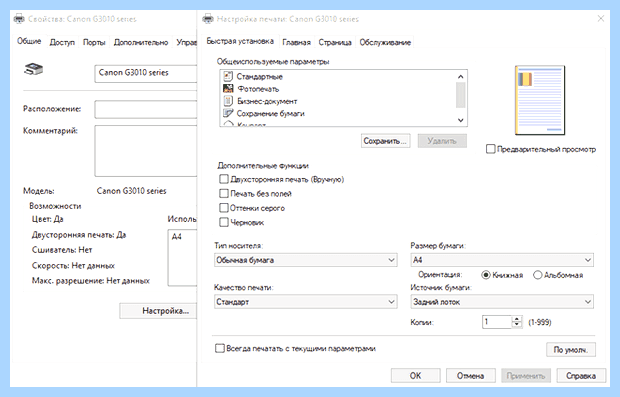Click the "Двусторонняя печать: Да" text

tap(79, 235)
